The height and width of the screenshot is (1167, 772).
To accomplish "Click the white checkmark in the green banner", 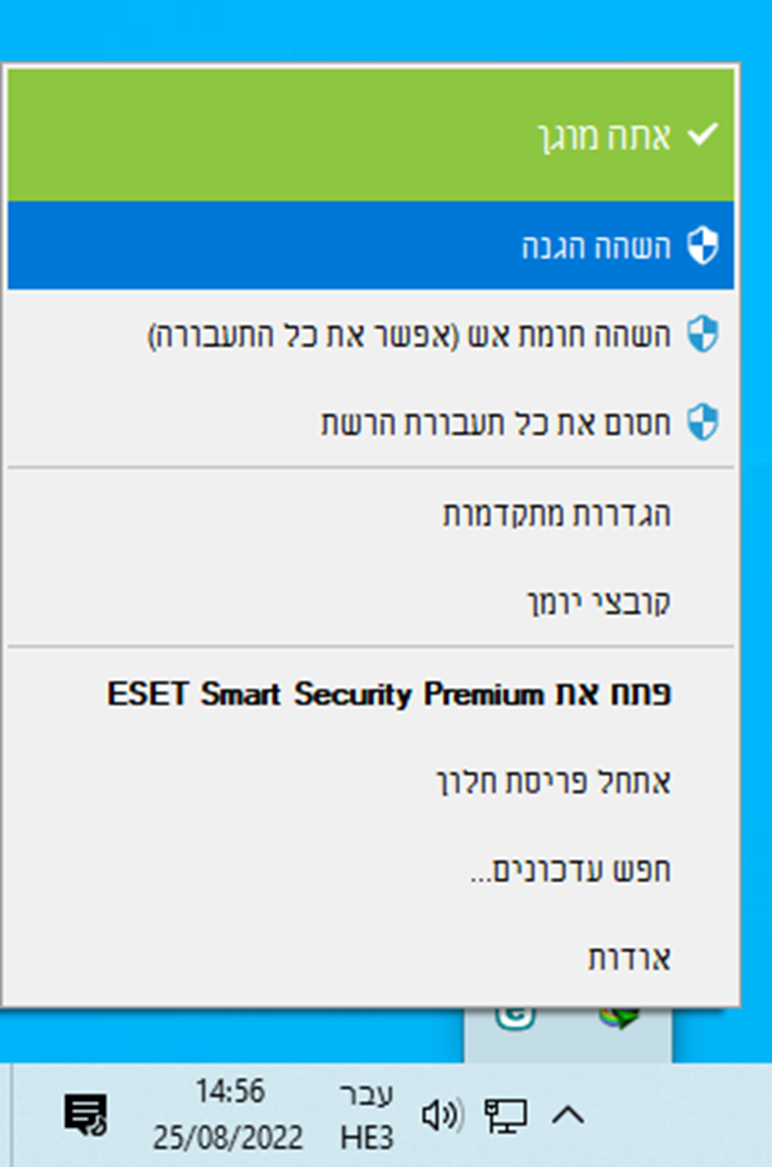I will (x=703, y=135).
